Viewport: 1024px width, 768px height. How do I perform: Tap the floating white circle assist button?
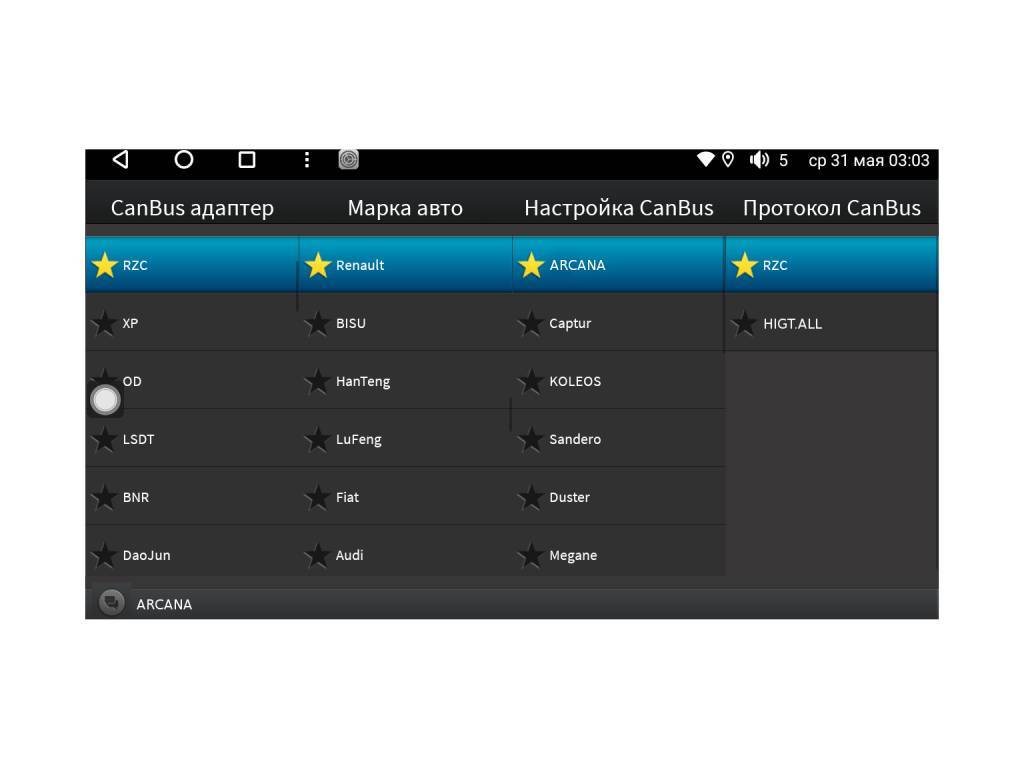[x=105, y=400]
